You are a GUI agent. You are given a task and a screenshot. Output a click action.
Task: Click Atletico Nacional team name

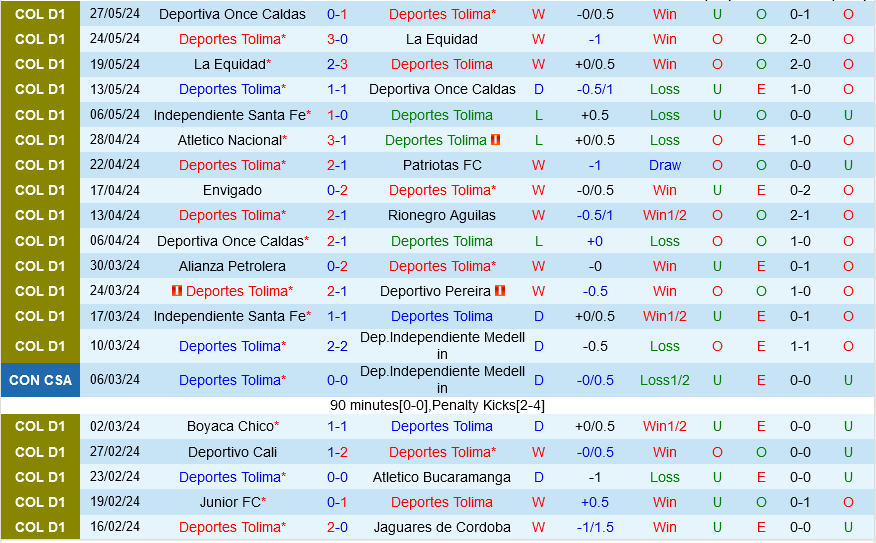tap(229, 140)
